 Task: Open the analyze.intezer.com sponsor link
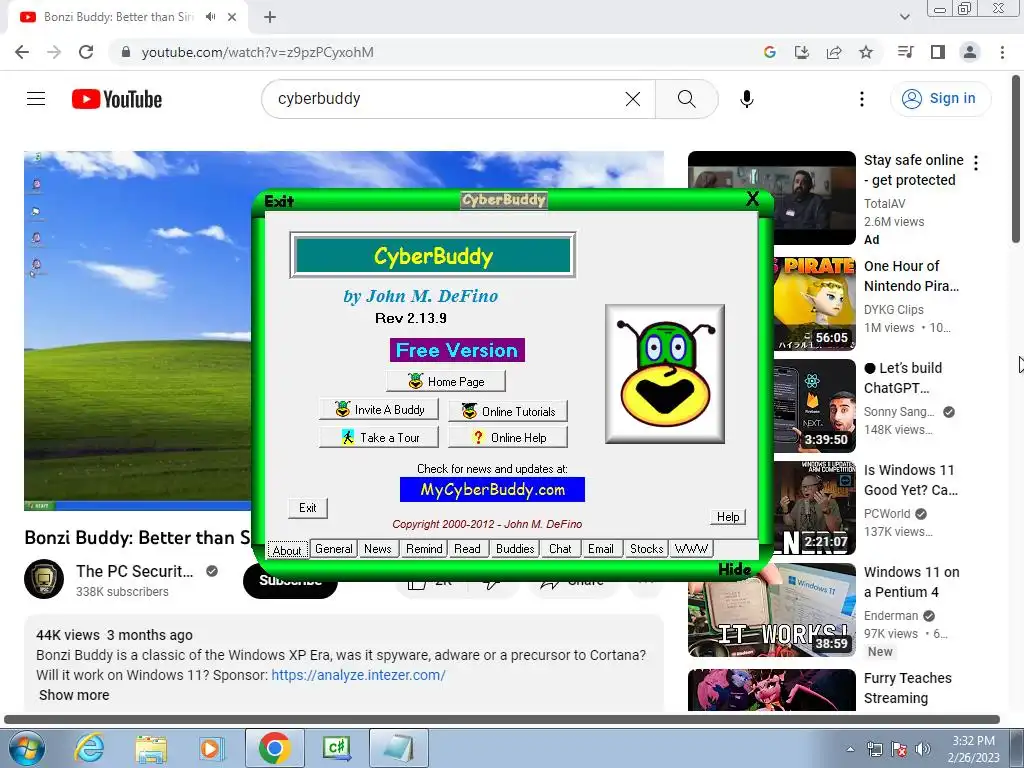[x=359, y=675]
